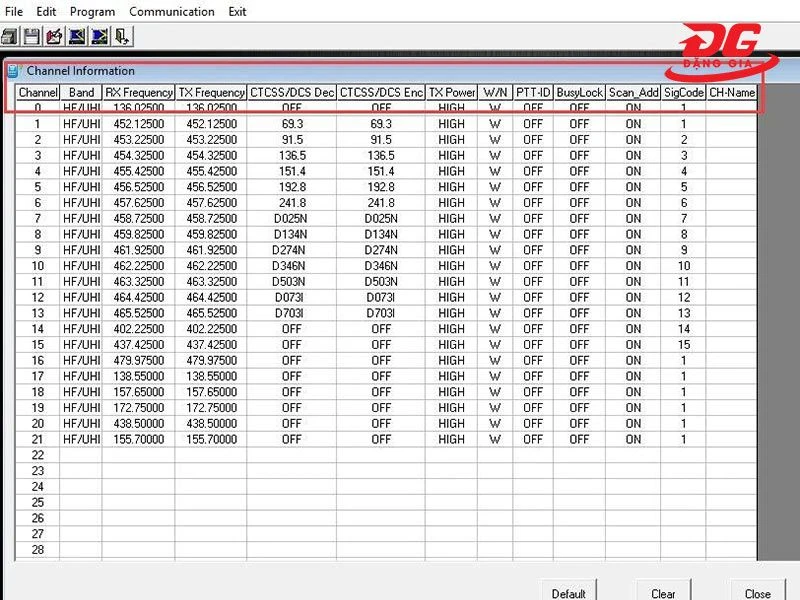Select the TX Power cell for channel 5
The height and width of the screenshot is (600, 800).
click(451, 187)
